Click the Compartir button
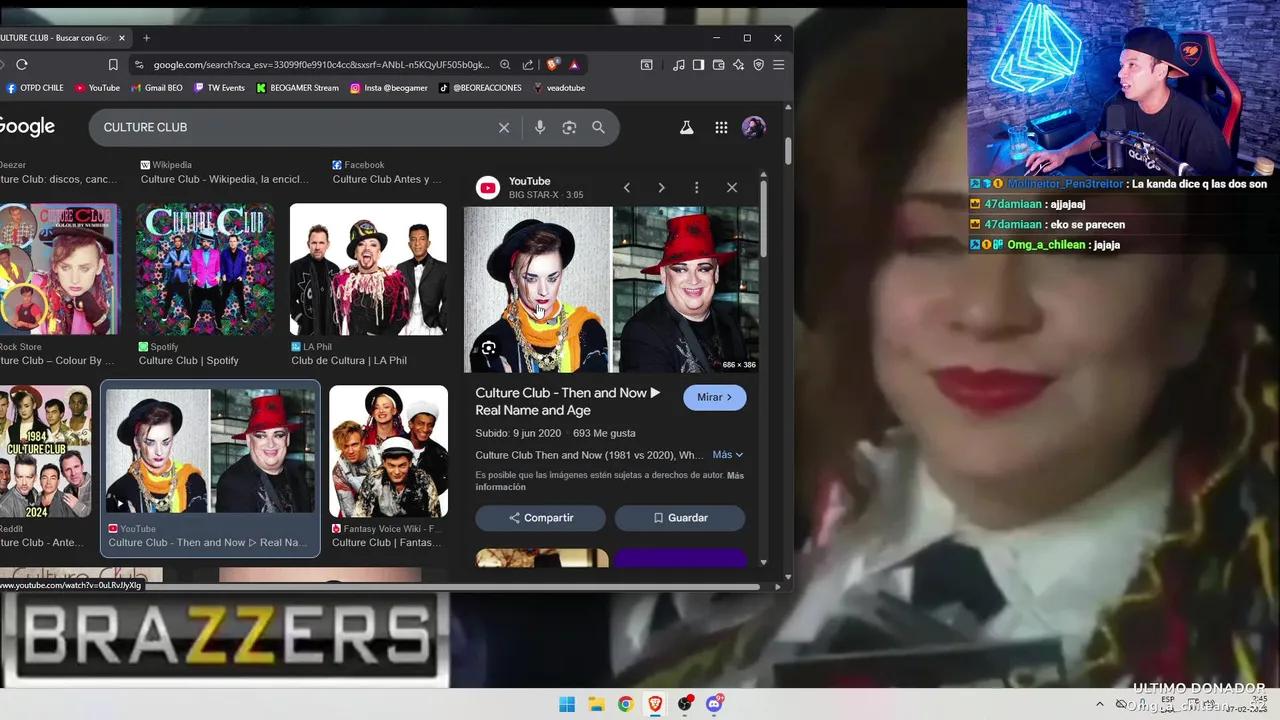 click(541, 518)
